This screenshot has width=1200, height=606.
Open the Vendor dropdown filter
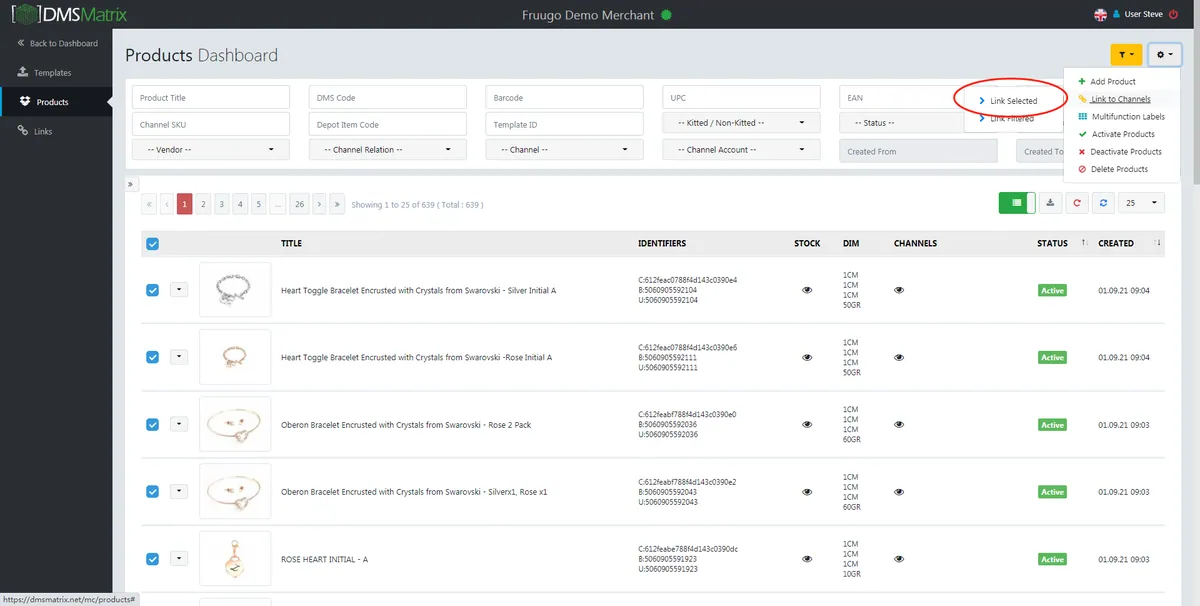coord(211,149)
